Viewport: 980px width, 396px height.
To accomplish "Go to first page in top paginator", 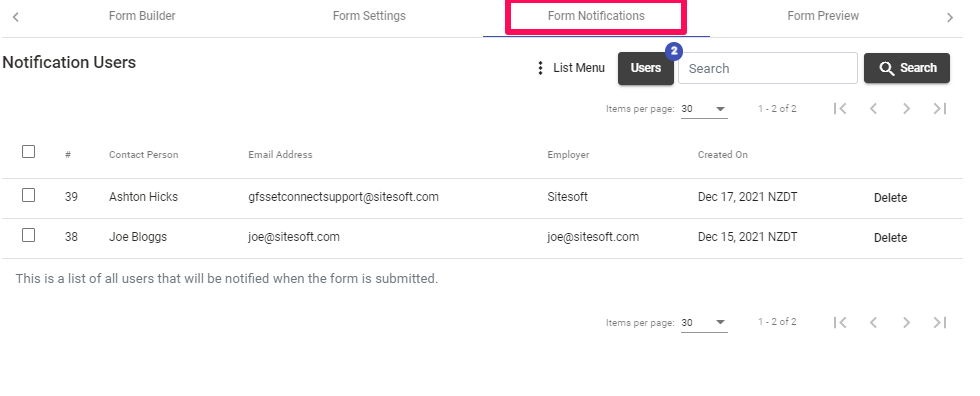I will point(840,109).
